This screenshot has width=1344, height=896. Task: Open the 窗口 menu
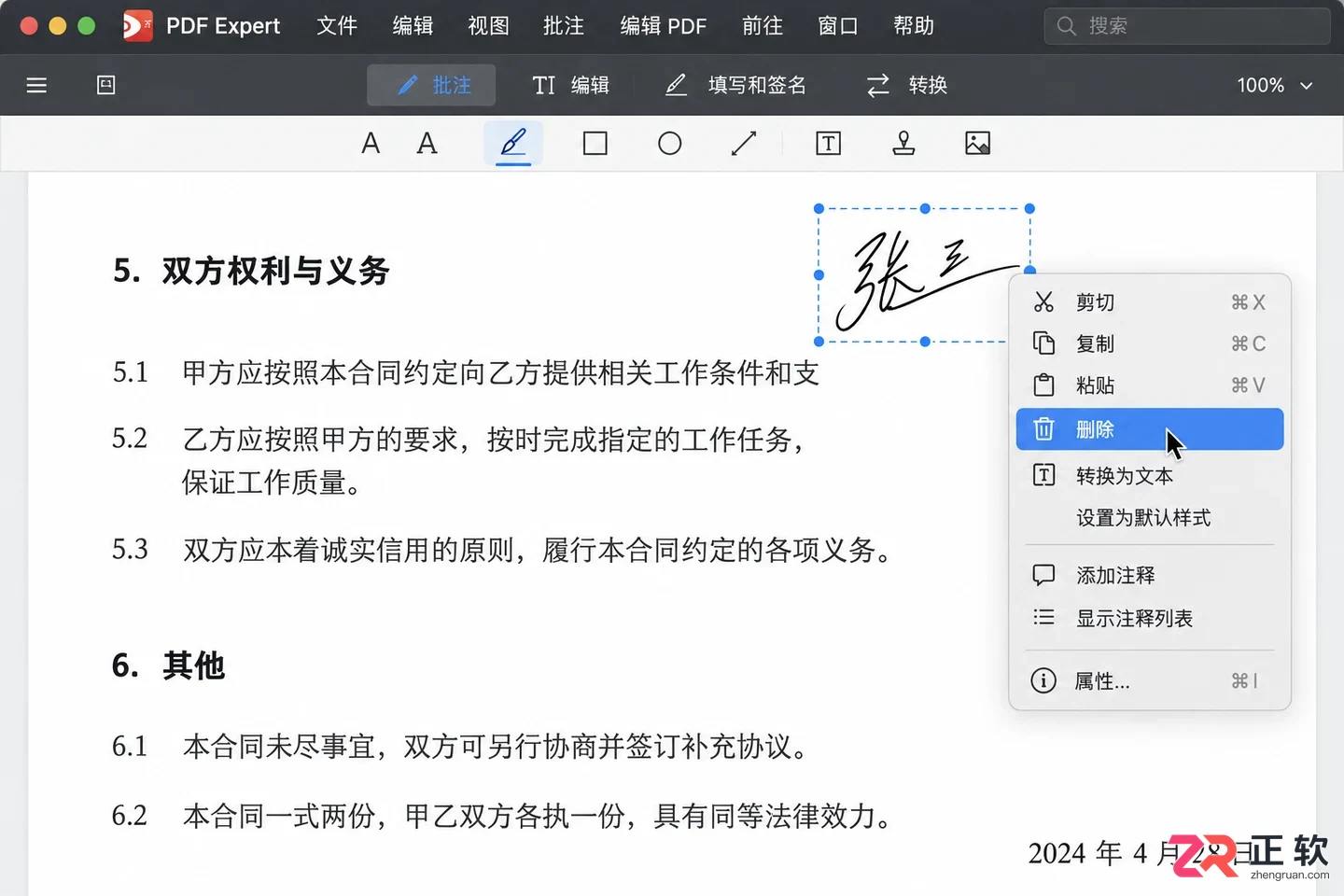pos(838,26)
